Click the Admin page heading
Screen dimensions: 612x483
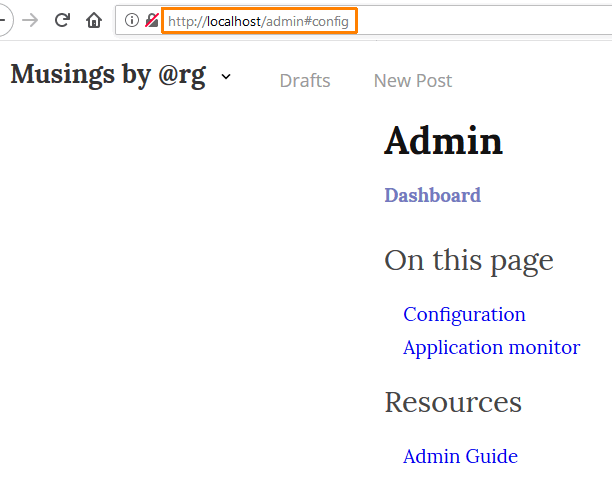(443, 141)
